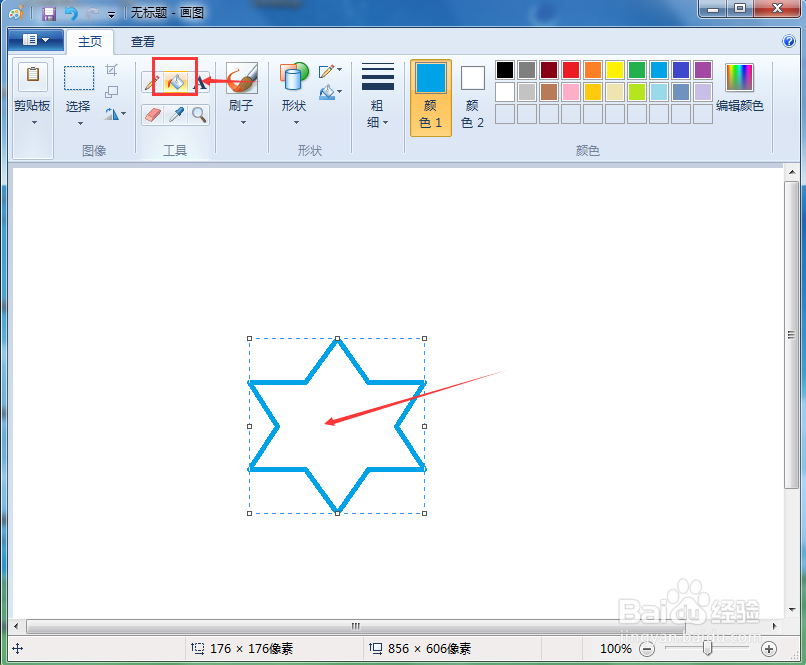The height and width of the screenshot is (665, 806).
Task: Click the horizontal scrollbar right arrow
Action: click(775, 626)
